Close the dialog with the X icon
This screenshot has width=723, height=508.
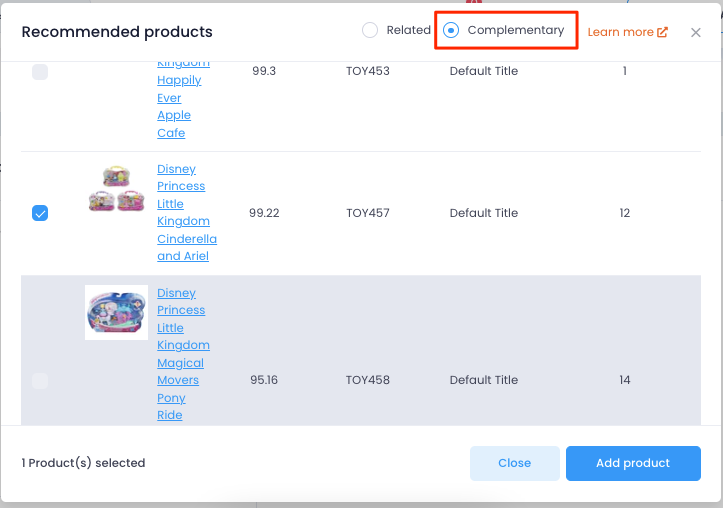click(x=696, y=32)
